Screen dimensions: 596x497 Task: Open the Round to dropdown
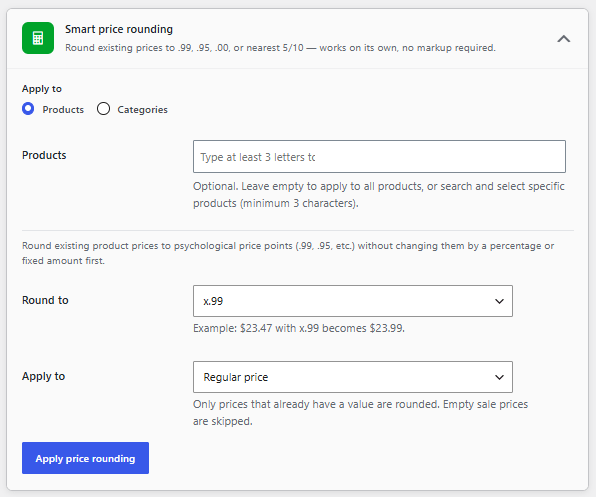[x=353, y=301]
